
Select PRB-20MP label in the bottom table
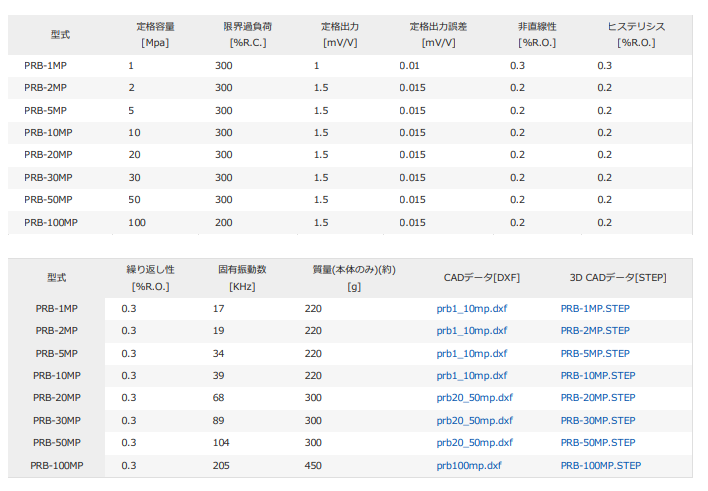pos(56,398)
